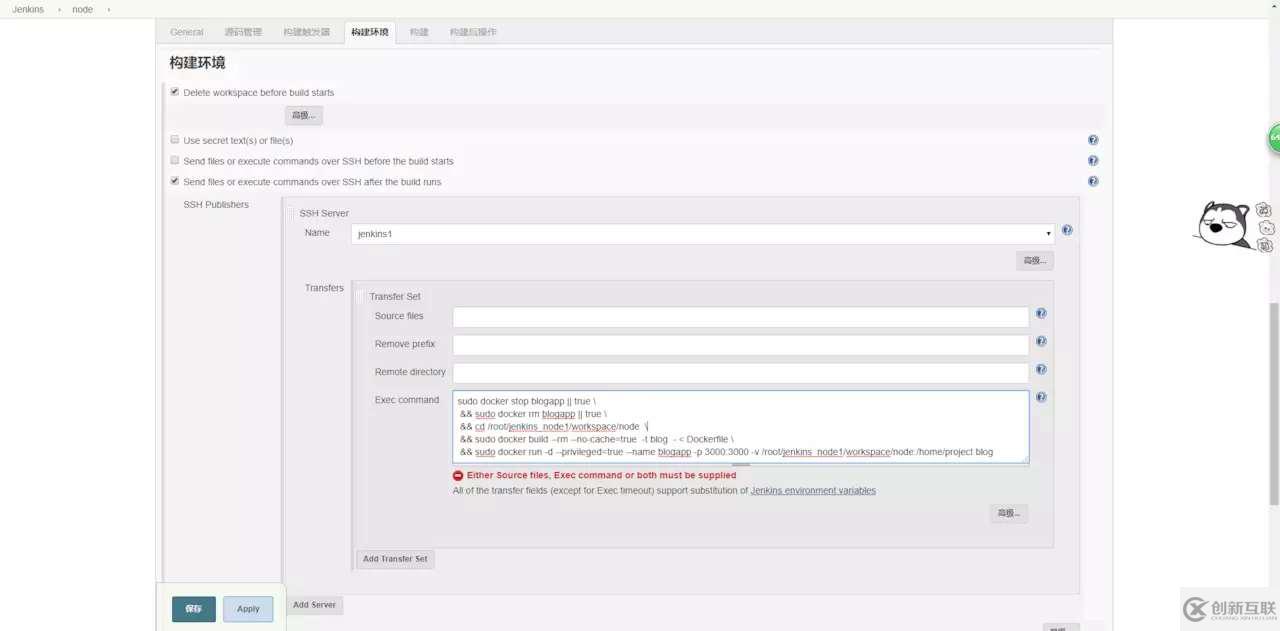Open the SSH Server Name dropdown jenkins1
1280x631 pixels.
pos(704,234)
